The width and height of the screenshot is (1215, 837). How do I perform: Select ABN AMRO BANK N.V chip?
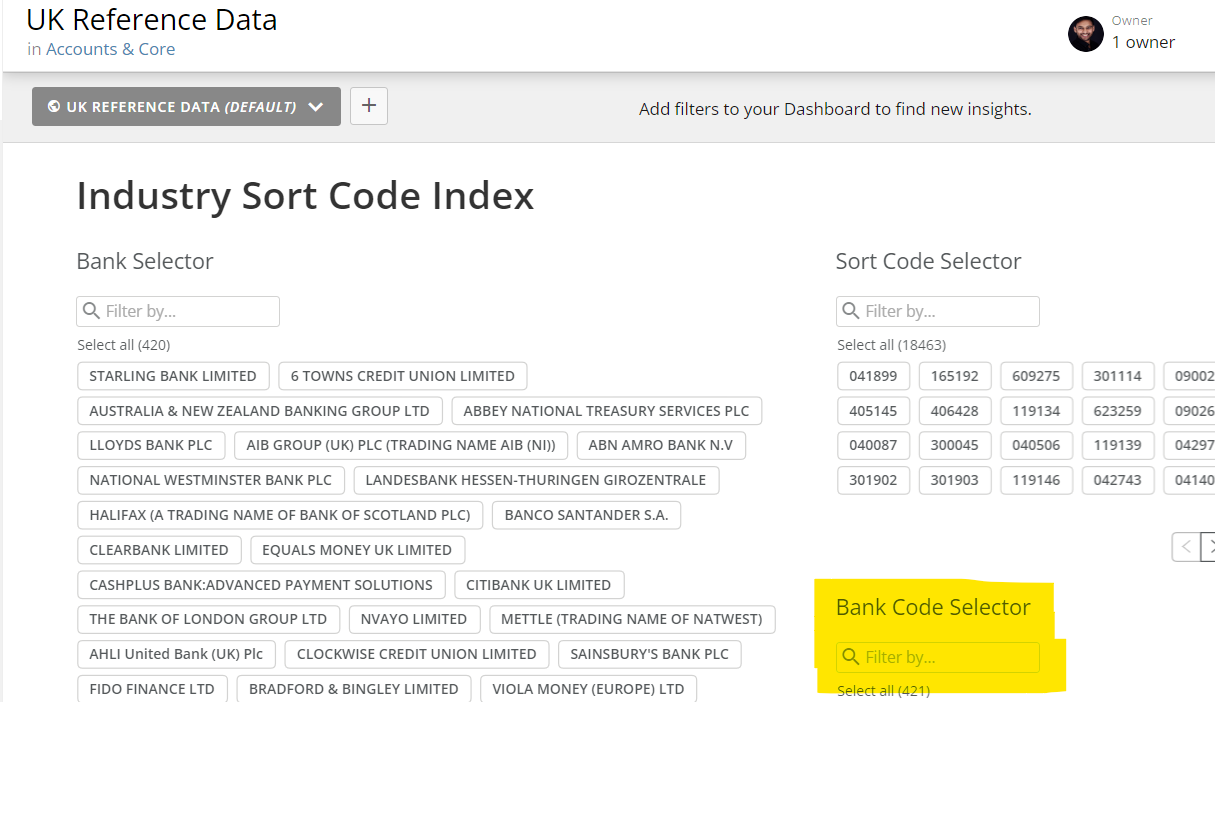click(x=661, y=445)
